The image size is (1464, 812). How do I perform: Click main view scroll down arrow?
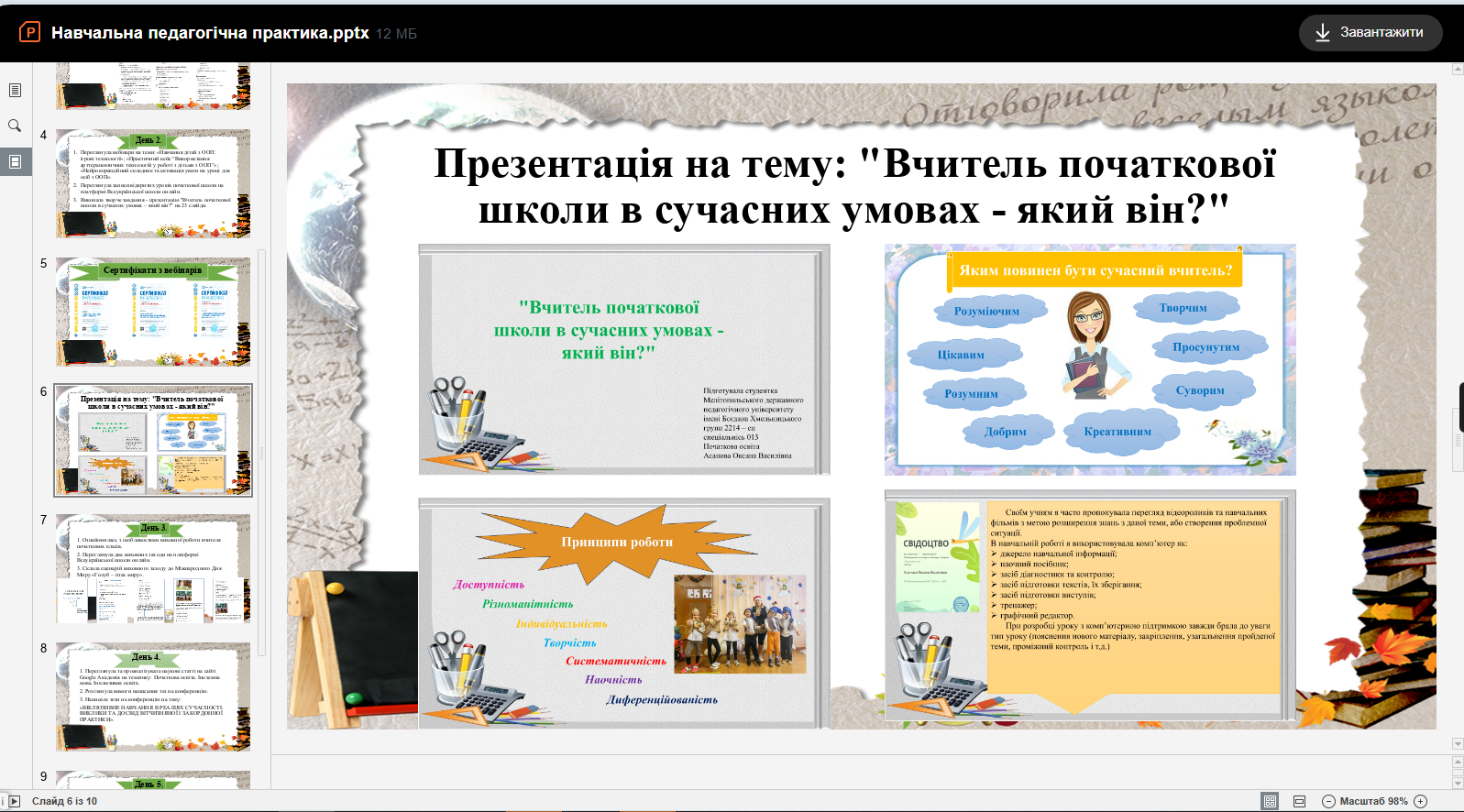[x=1458, y=744]
